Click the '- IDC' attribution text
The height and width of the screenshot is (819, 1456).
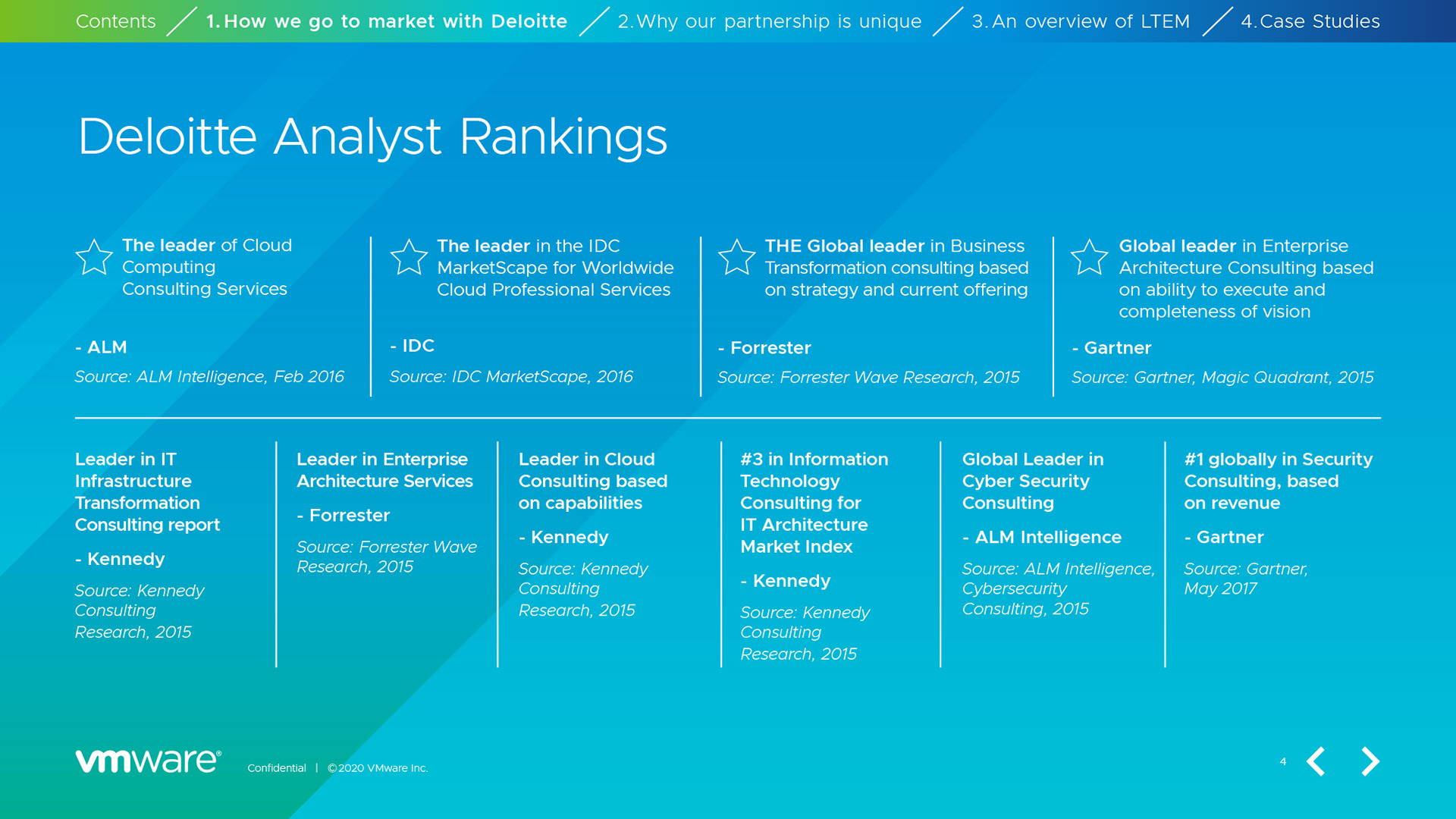coord(412,346)
